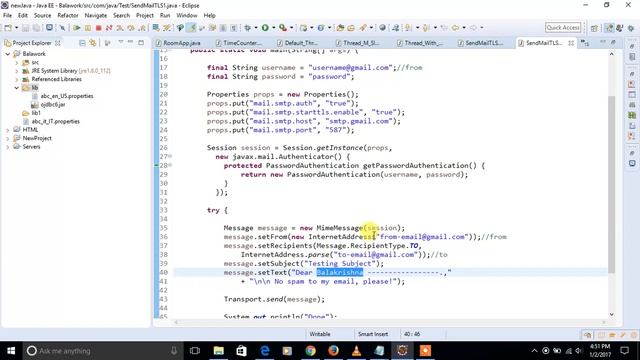Click the red Terminate icon
The width and height of the screenshot is (640, 360).
98,28
